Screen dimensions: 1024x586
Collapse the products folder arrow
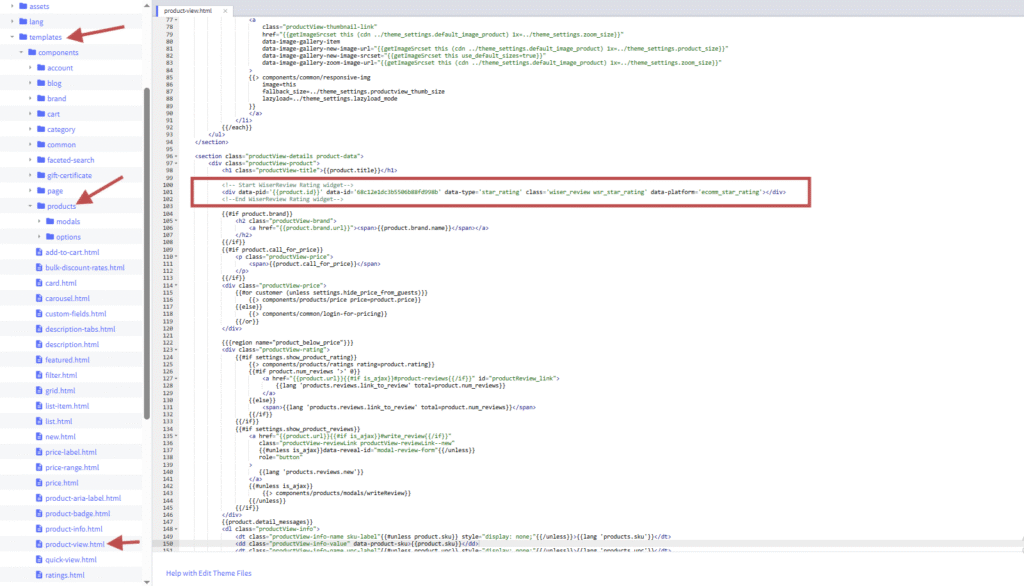click(x=30, y=206)
